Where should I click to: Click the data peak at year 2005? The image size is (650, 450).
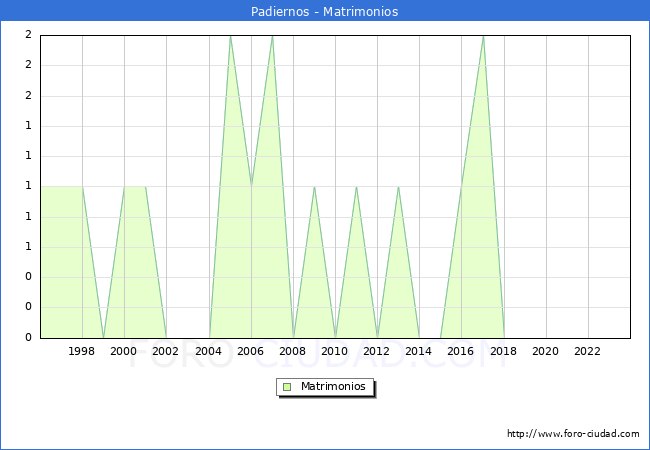tap(230, 37)
